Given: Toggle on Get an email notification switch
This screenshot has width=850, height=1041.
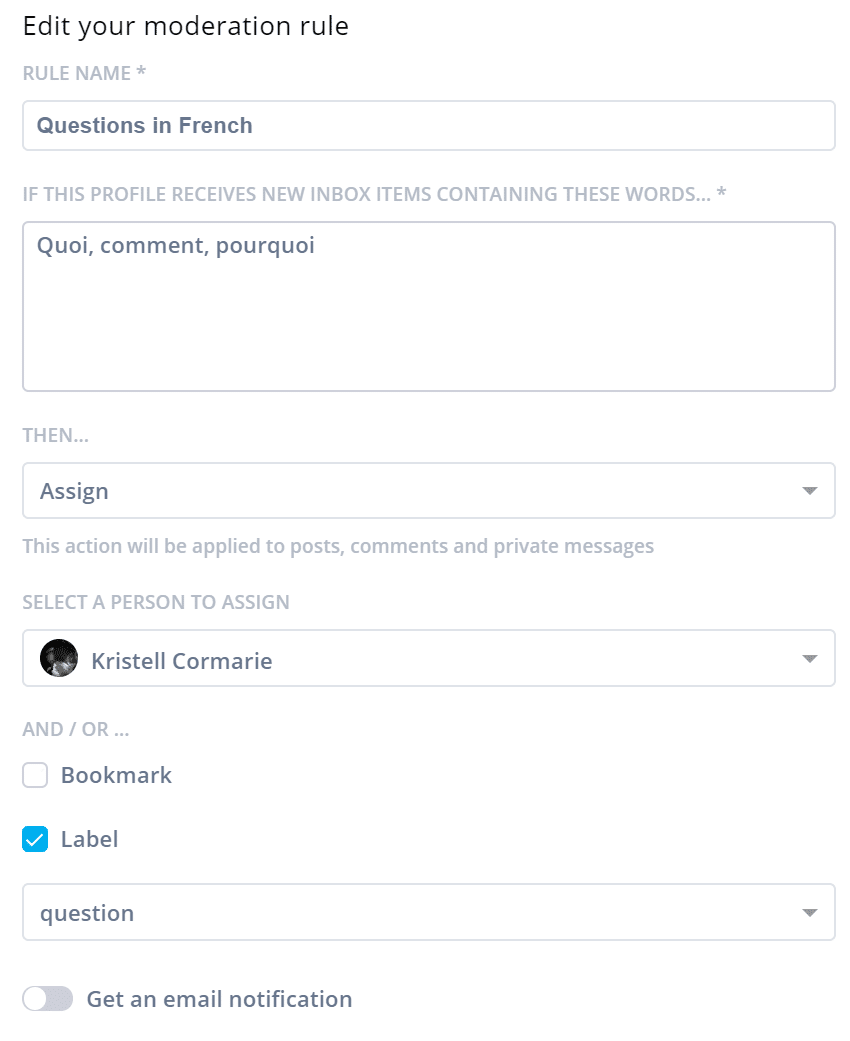Looking at the screenshot, I should [x=47, y=999].
